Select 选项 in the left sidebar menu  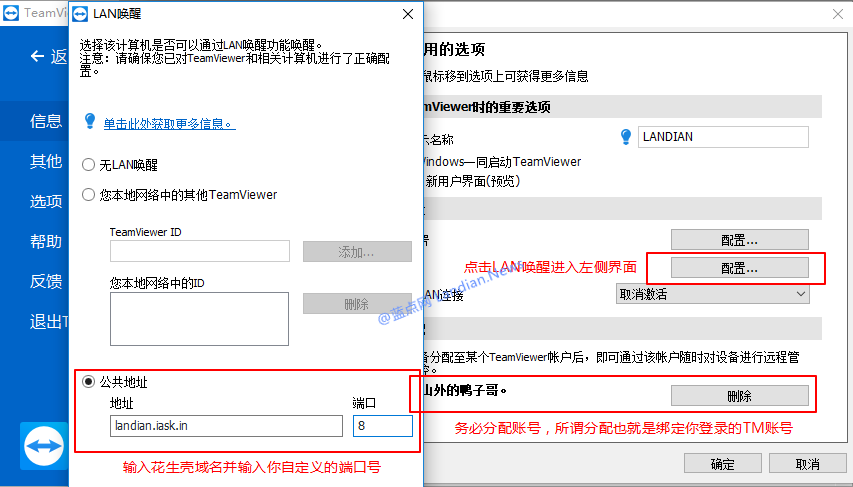[x=46, y=201]
